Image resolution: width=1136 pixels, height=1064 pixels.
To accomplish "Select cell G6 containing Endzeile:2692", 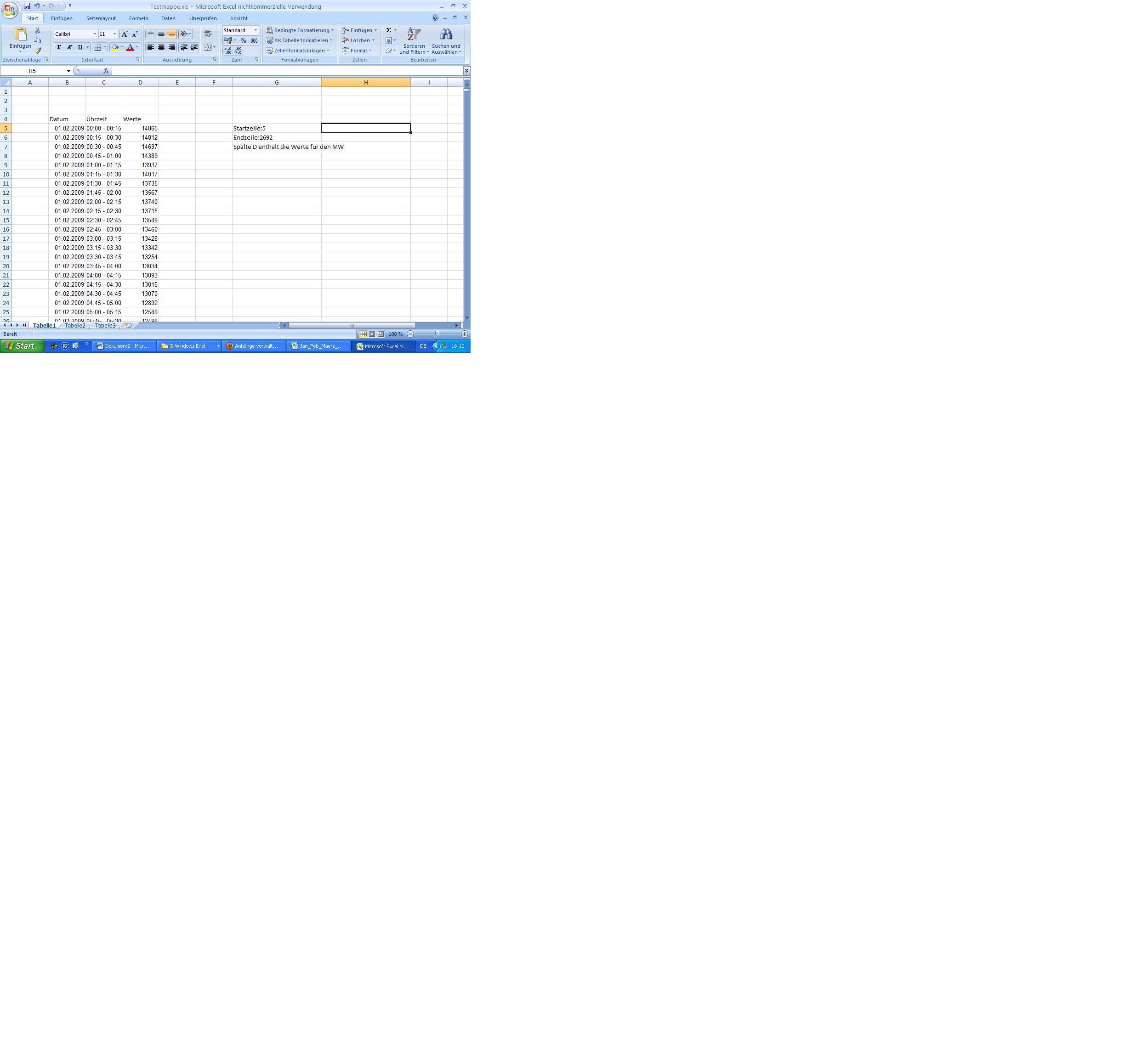I will coord(277,138).
